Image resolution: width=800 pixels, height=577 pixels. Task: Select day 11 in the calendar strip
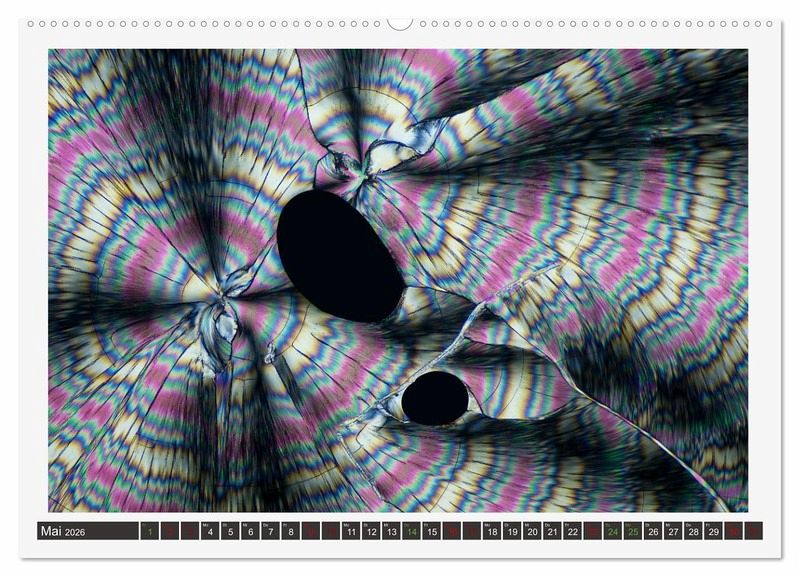[351, 531]
